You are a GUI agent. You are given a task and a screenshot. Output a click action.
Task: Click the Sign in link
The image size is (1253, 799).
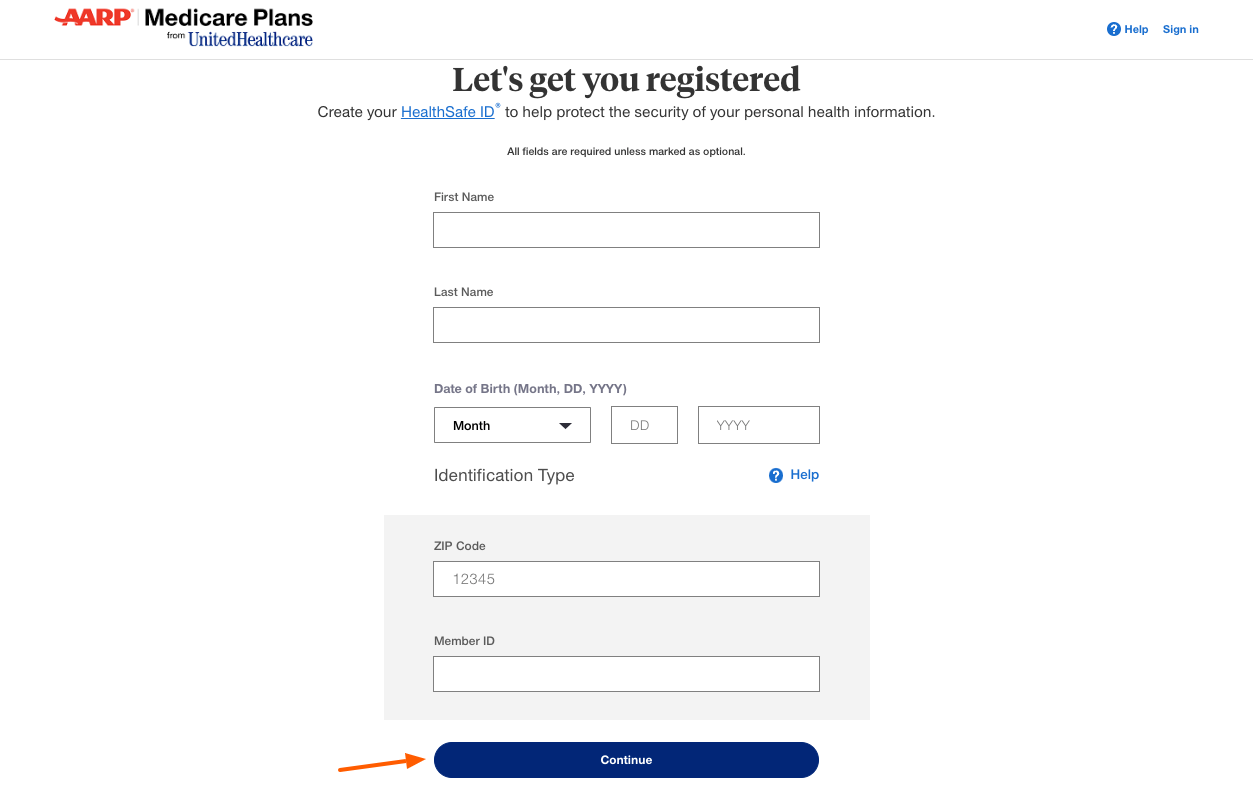pyautogui.click(x=1180, y=29)
